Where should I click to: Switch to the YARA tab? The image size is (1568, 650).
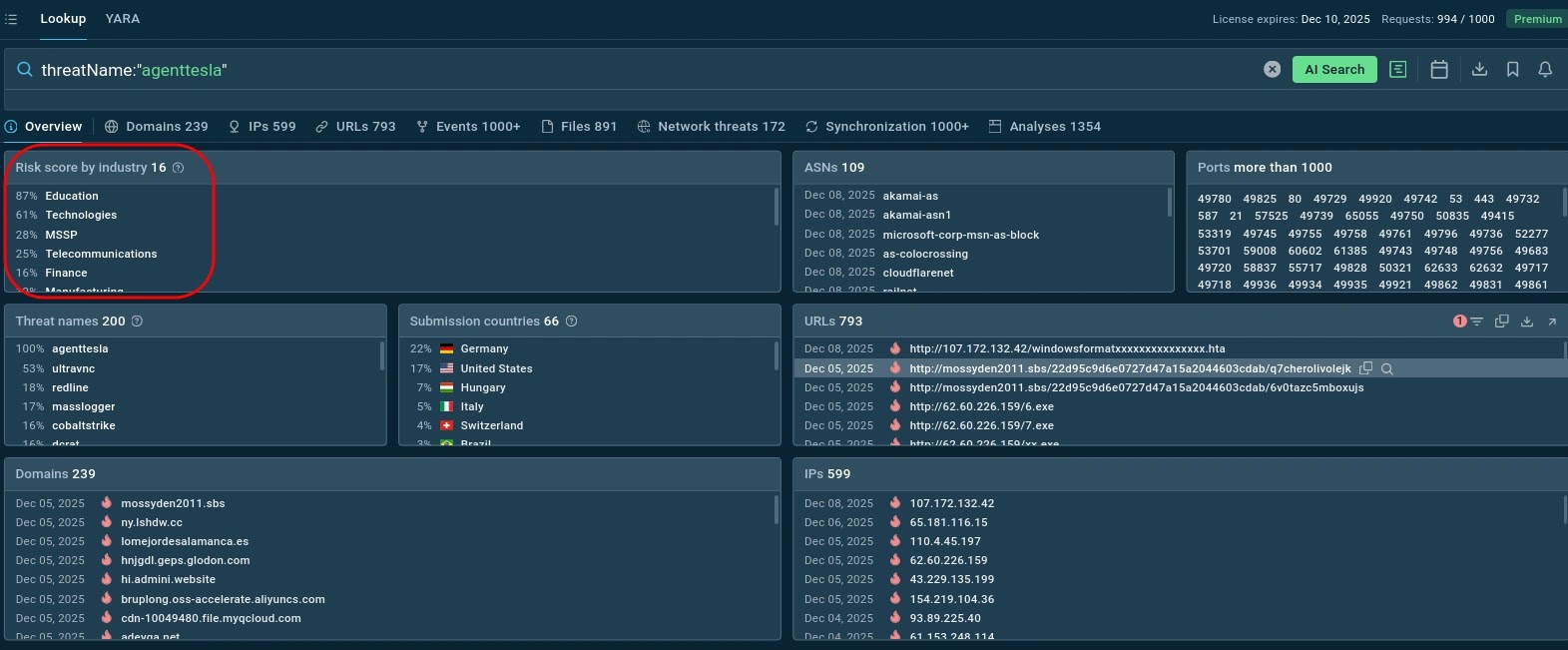click(123, 19)
